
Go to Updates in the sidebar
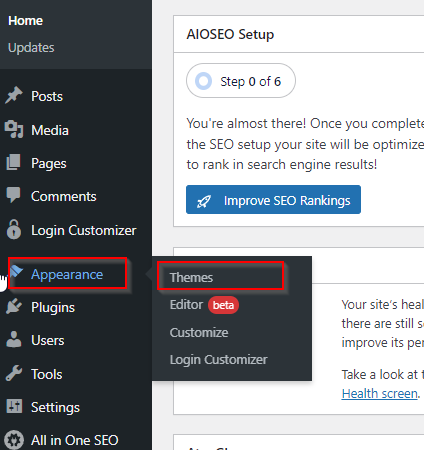point(31,48)
